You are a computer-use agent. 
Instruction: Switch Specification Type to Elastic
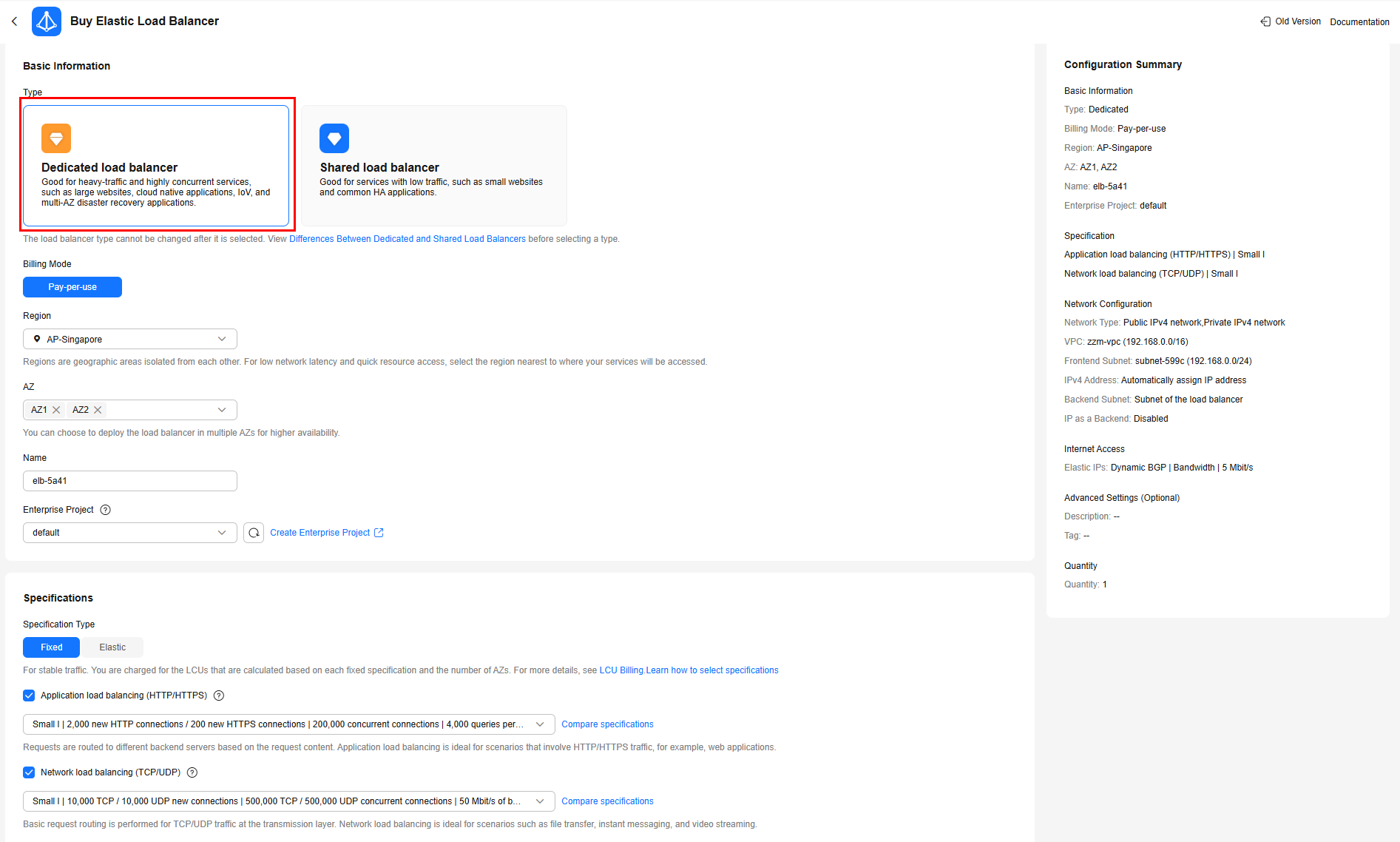(112, 647)
